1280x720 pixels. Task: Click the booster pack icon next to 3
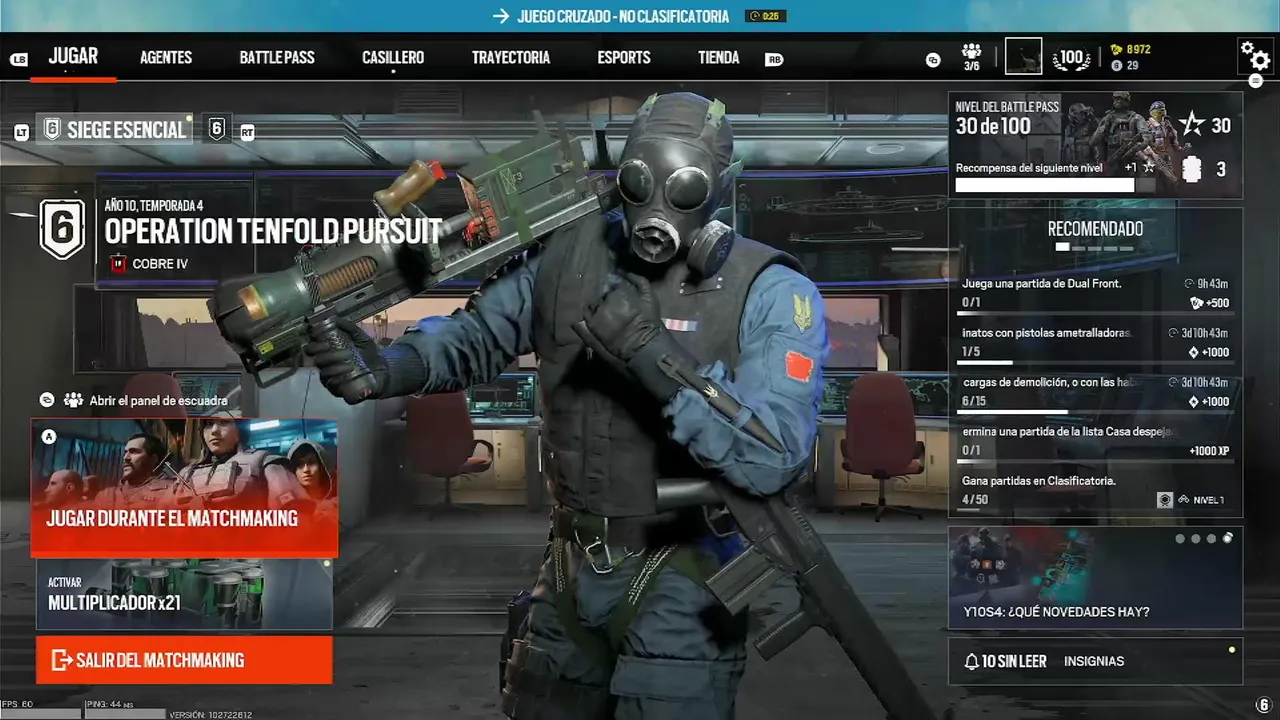point(1191,170)
